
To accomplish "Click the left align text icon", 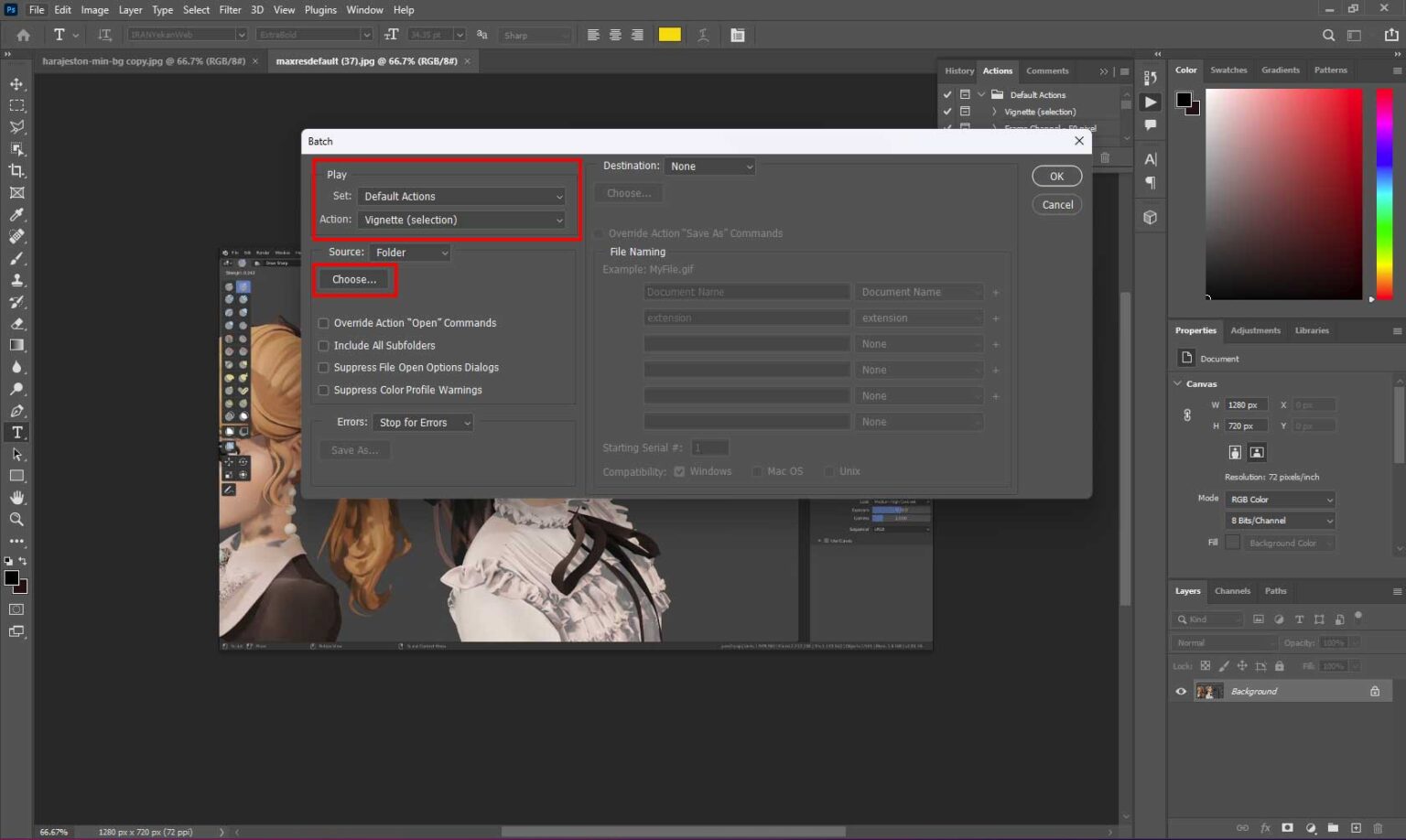I will click(593, 35).
